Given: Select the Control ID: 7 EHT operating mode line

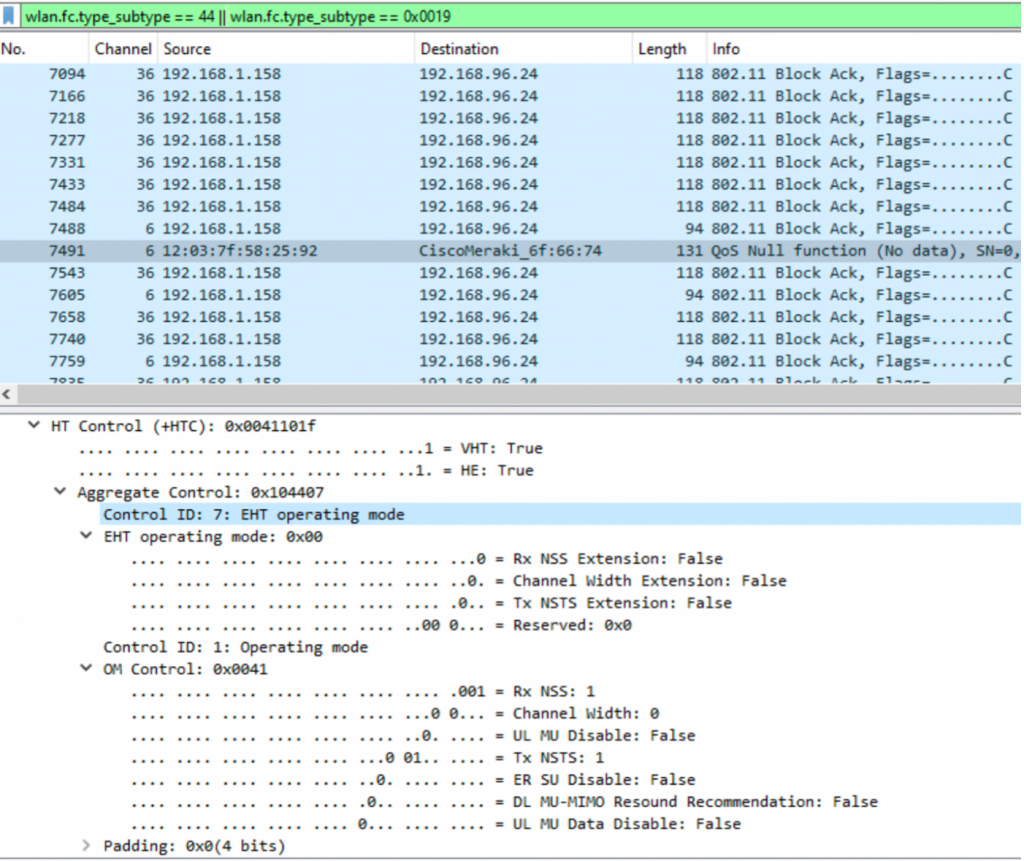Looking at the screenshot, I should tap(254, 514).
